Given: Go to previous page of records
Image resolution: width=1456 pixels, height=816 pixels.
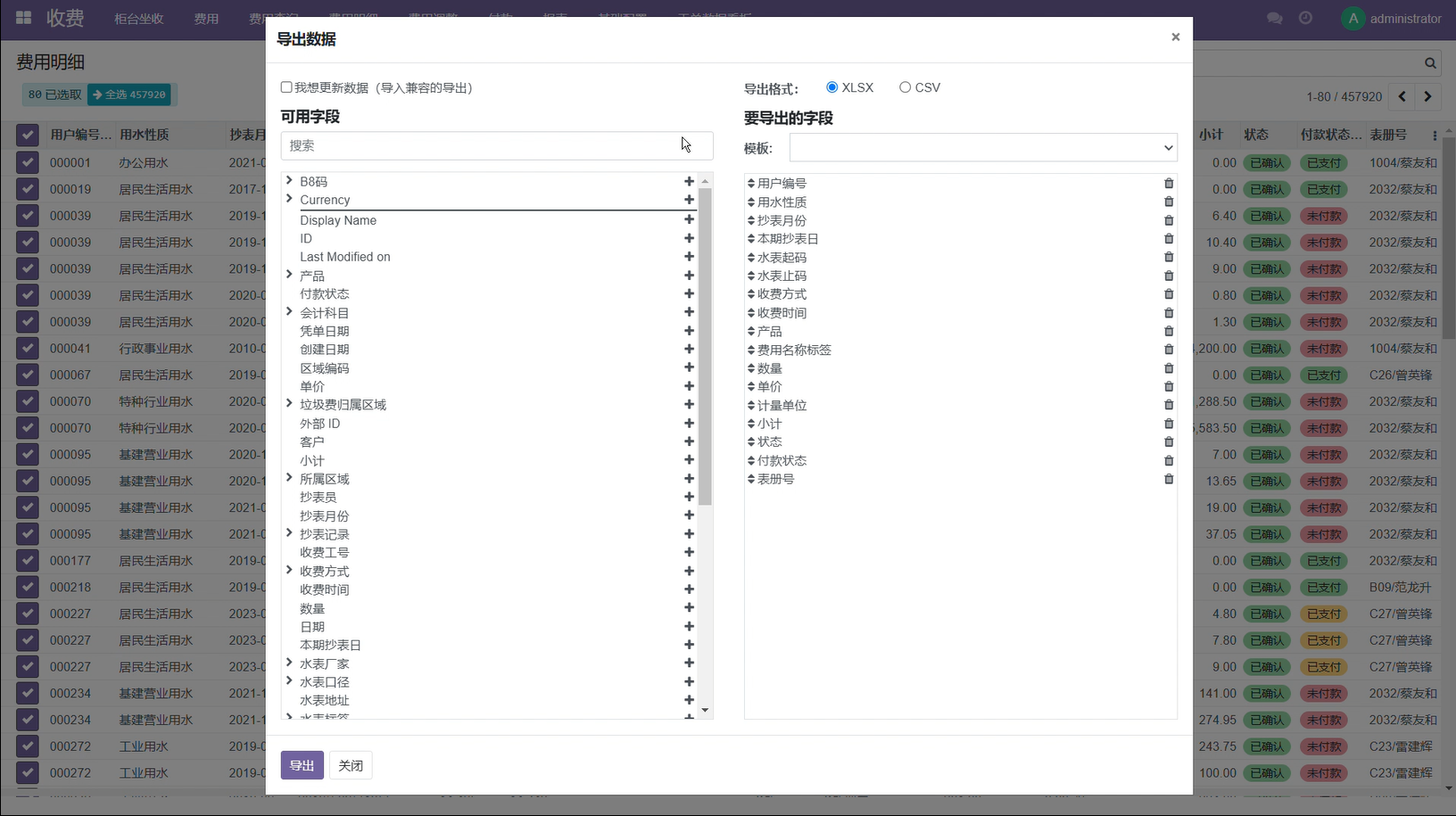Looking at the screenshot, I should pyautogui.click(x=1402, y=96).
